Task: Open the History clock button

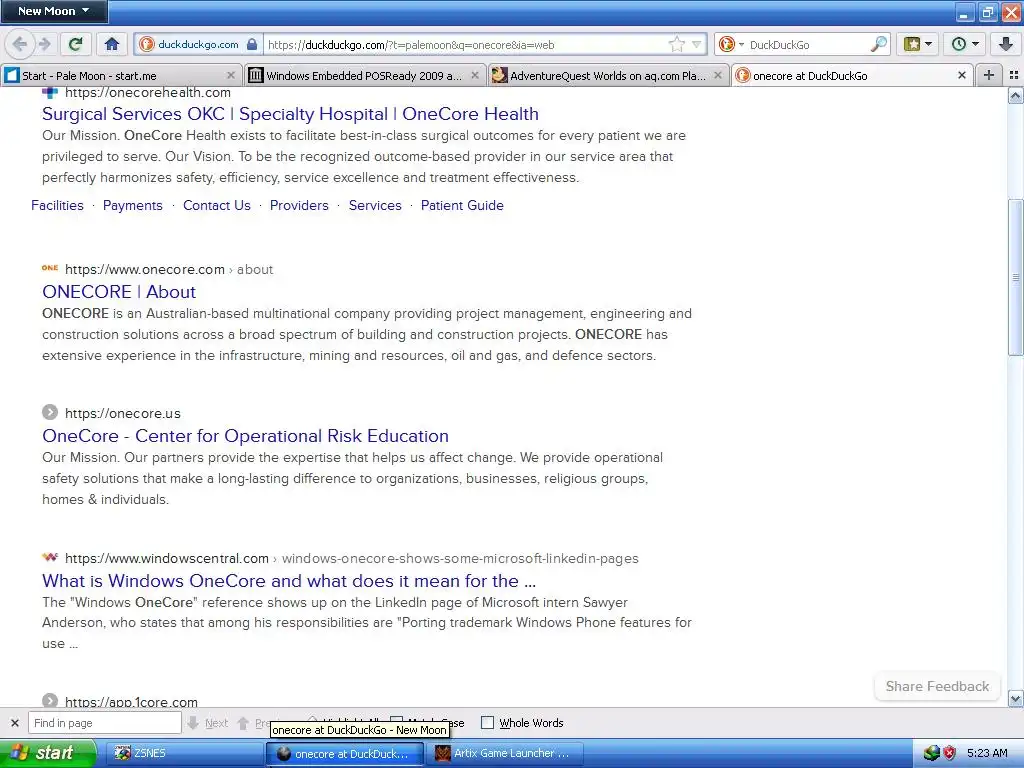Action: coord(965,44)
